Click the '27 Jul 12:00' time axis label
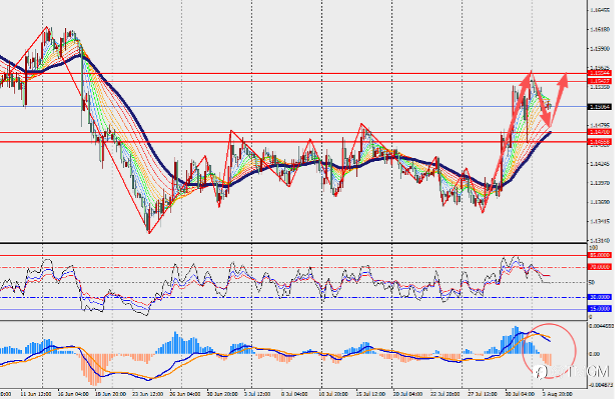 (x=483, y=393)
